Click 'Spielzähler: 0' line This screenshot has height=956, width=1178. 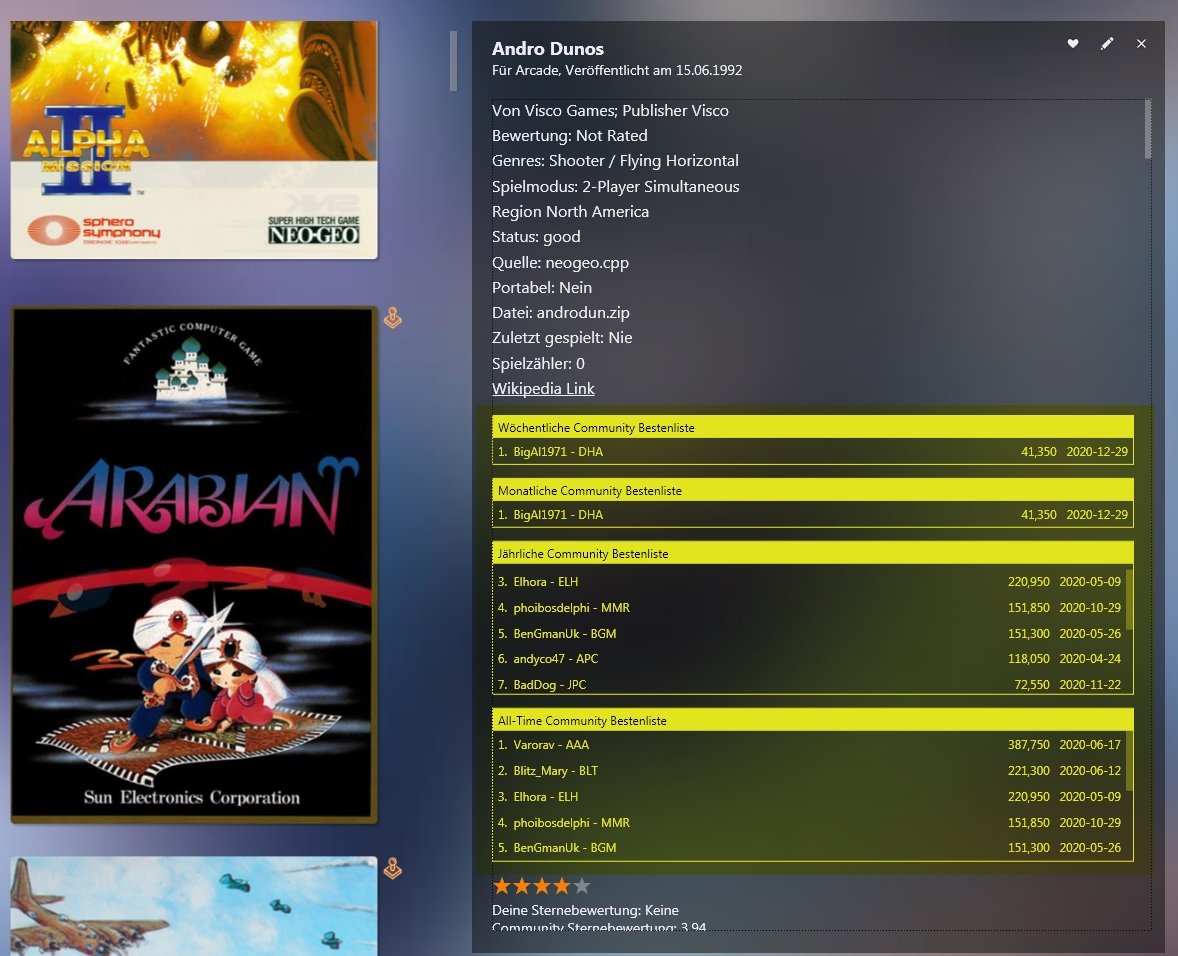click(538, 363)
